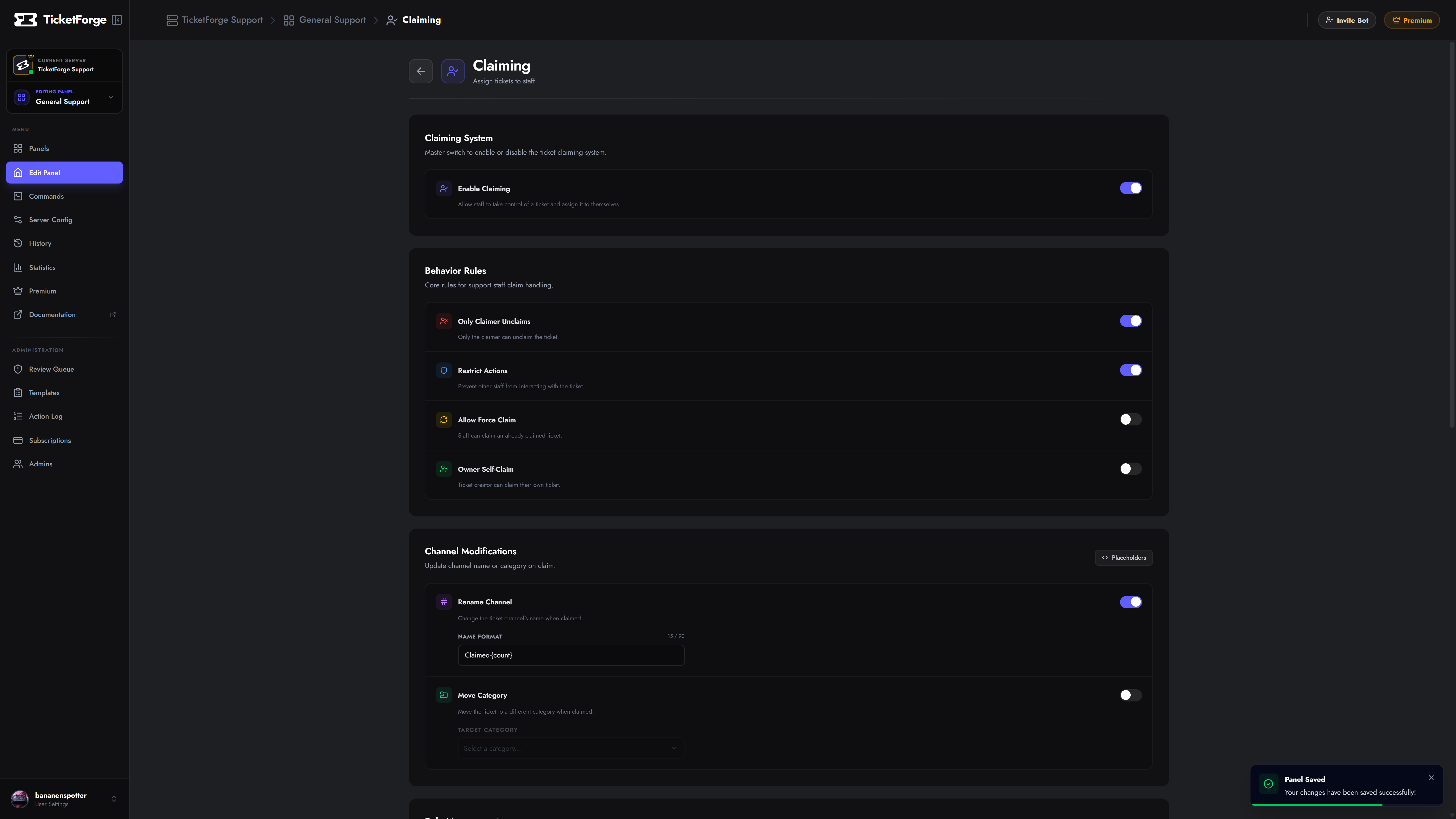Disable the Enable Claiming toggle

click(x=1130, y=188)
